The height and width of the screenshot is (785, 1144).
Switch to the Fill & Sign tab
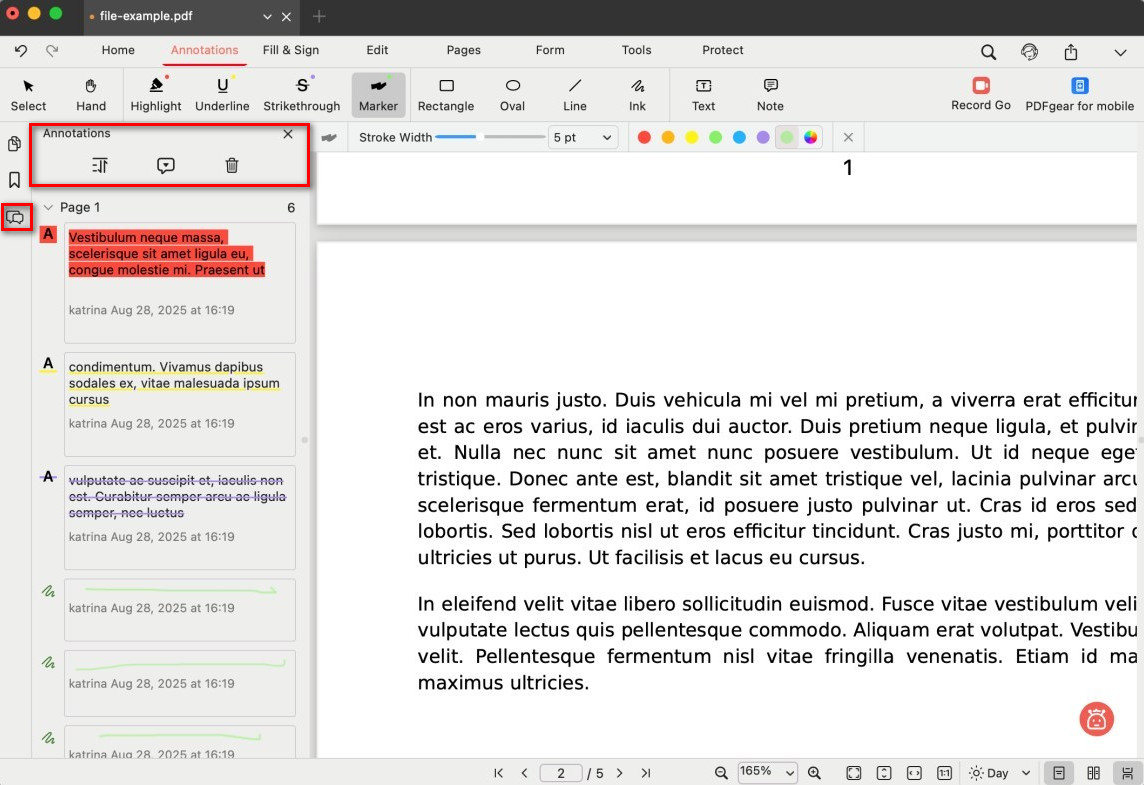click(x=291, y=50)
